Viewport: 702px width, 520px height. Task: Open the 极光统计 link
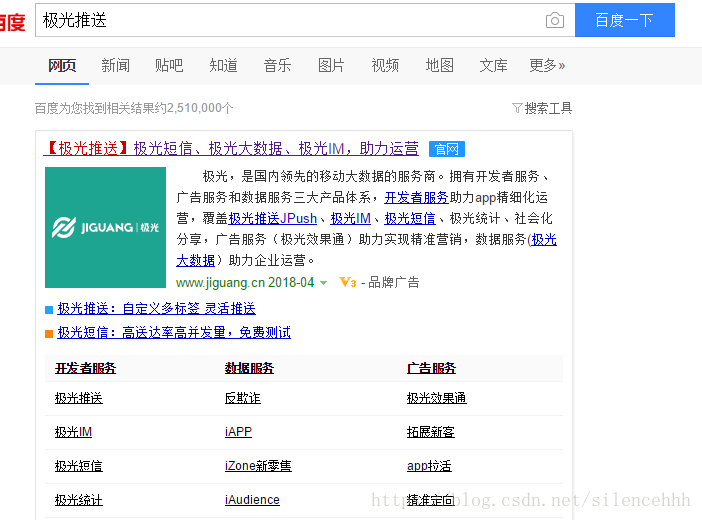(79, 500)
